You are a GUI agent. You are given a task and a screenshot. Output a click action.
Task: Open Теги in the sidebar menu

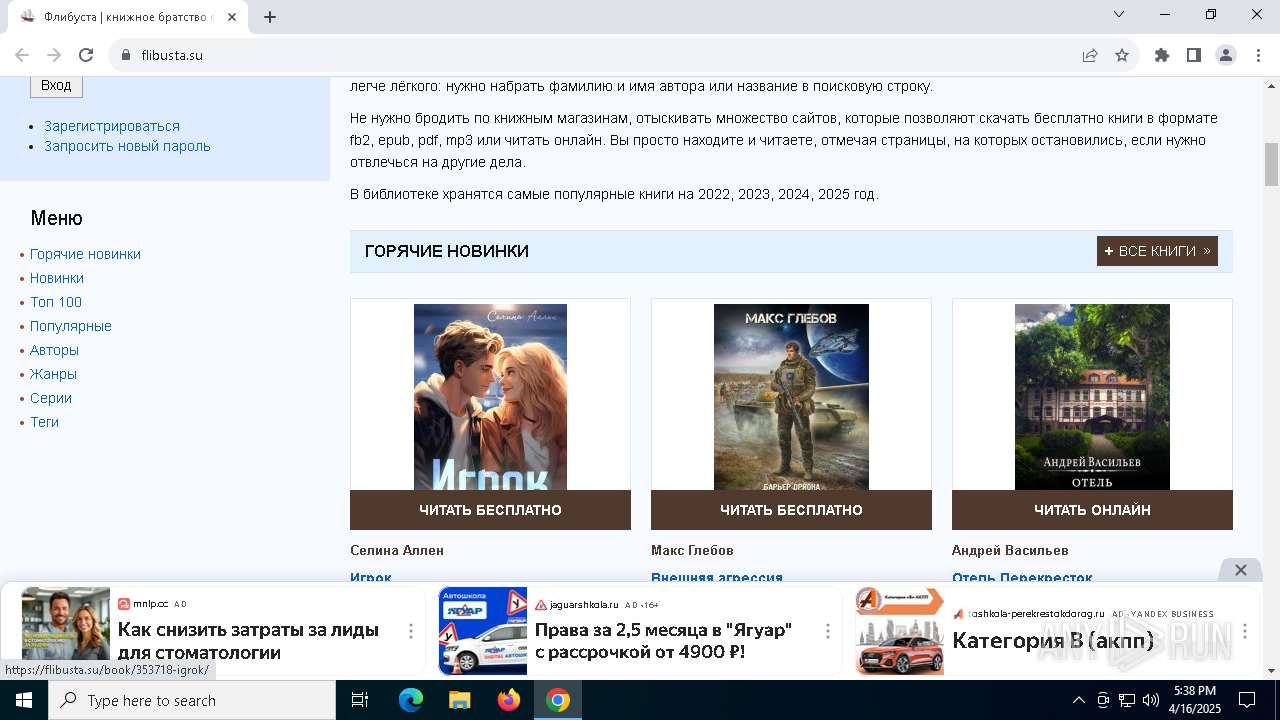point(44,422)
